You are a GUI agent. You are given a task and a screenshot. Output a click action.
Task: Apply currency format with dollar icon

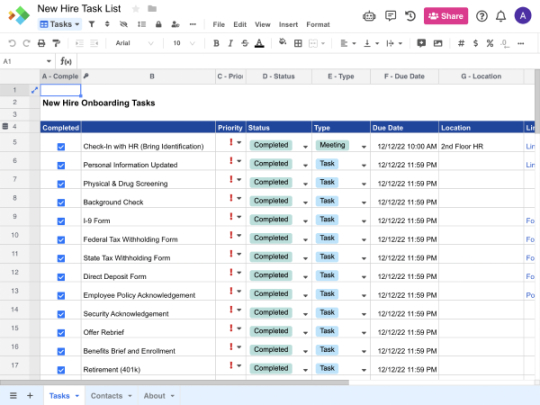(476, 43)
